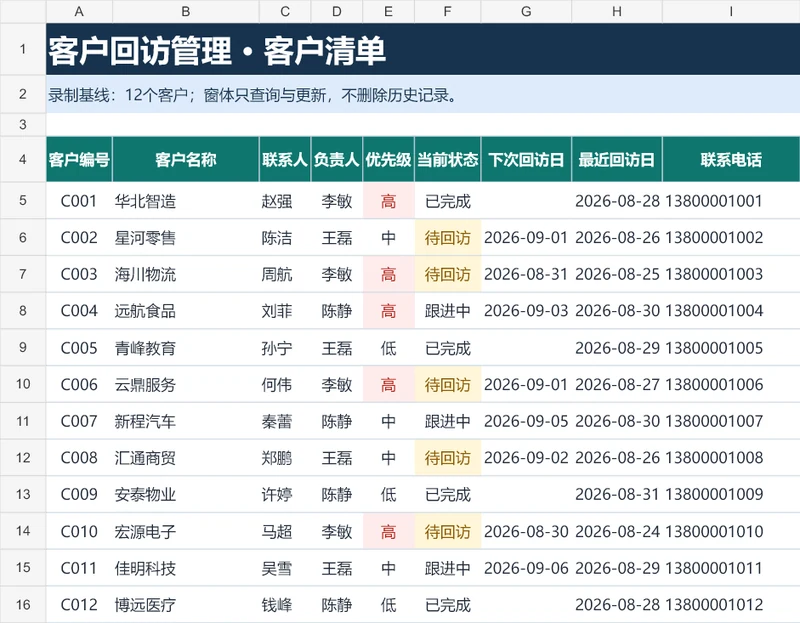Select customer name 远航食品
The height and width of the screenshot is (623, 800).
pyautogui.click(x=186, y=311)
